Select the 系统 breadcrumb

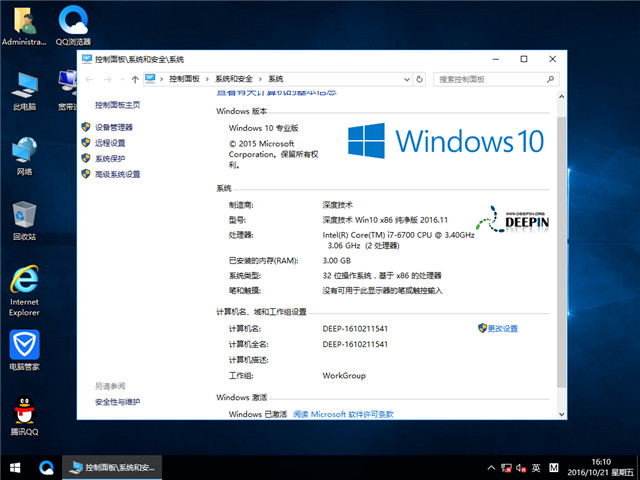276,79
